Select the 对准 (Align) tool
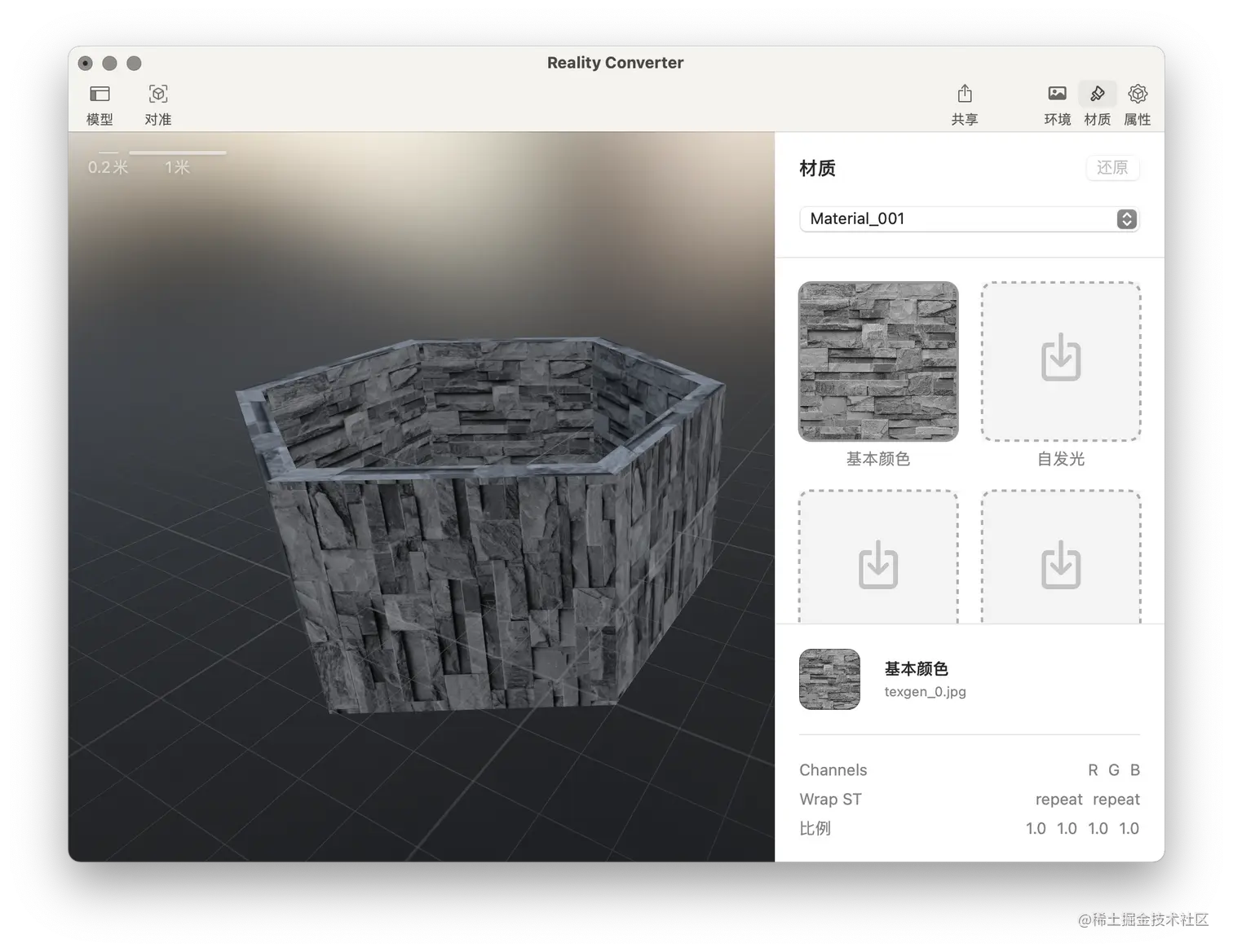 [157, 104]
